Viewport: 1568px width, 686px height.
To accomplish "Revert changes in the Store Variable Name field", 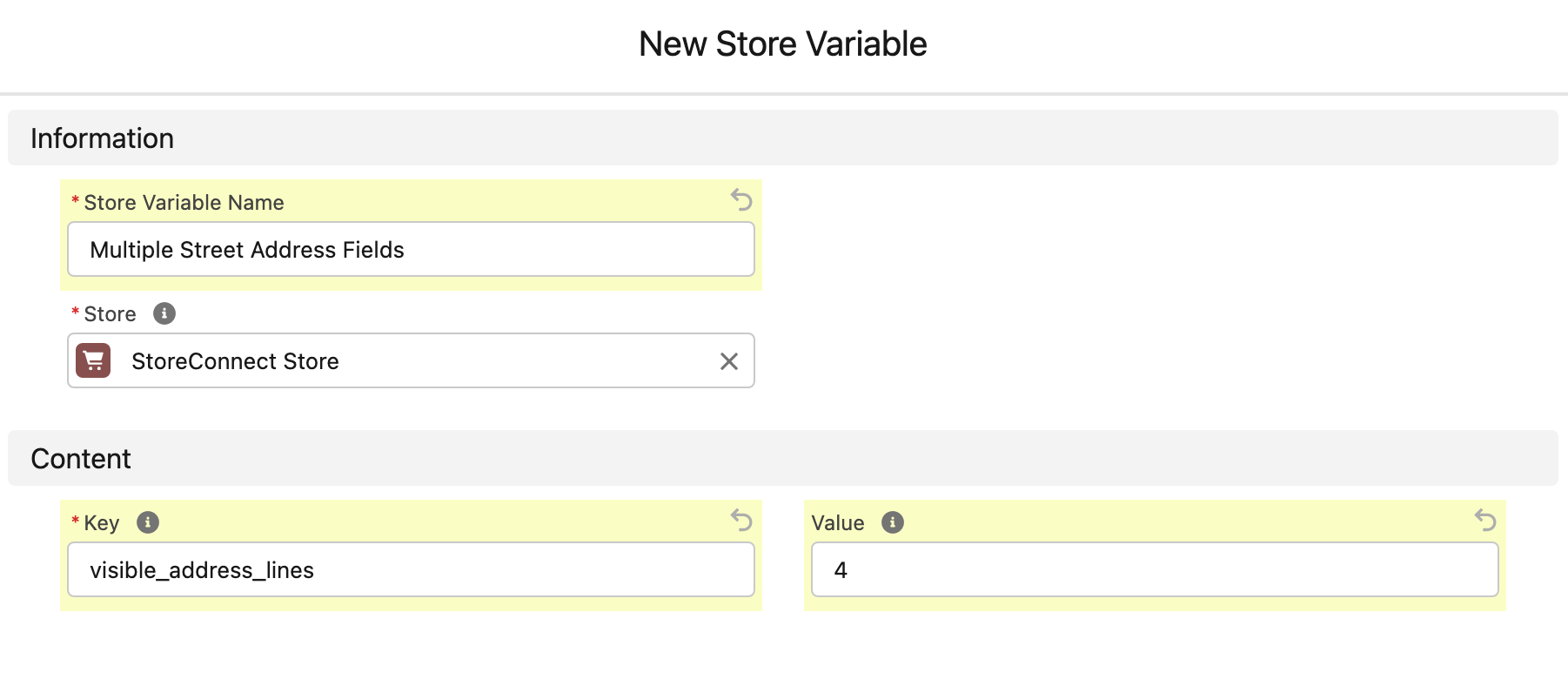I will (x=740, y=202).
